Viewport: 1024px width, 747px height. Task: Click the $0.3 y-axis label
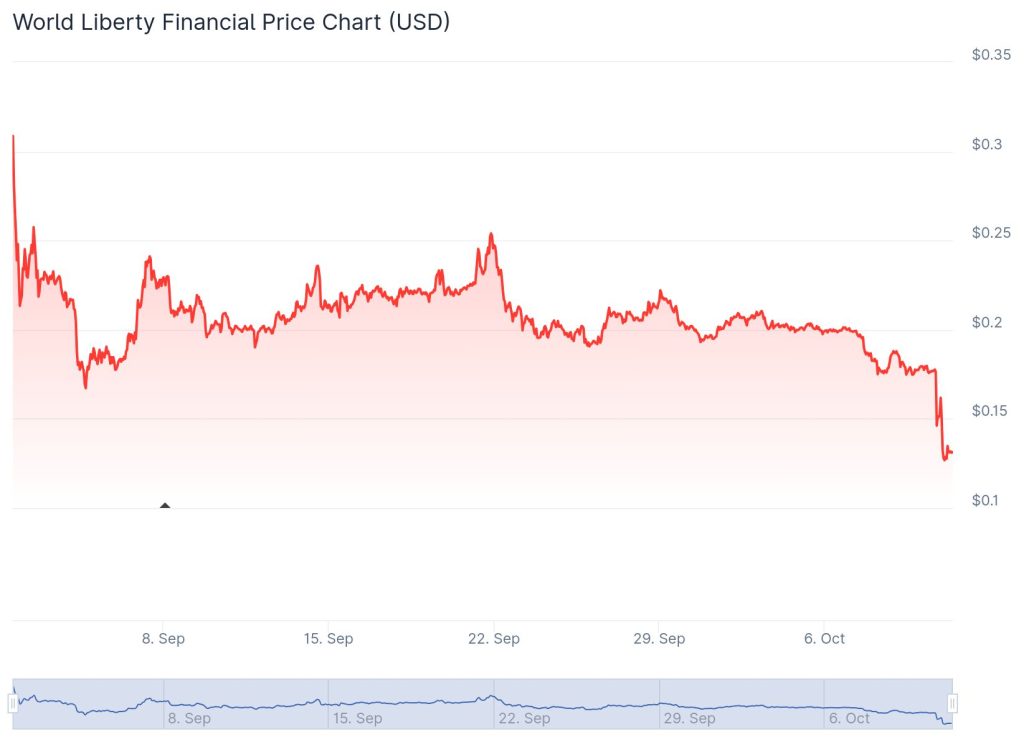pos(987,144)
